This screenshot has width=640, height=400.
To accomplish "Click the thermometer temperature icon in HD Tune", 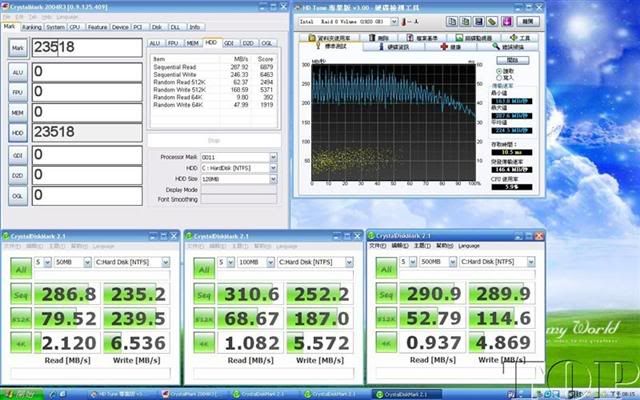I will (404, 22).
